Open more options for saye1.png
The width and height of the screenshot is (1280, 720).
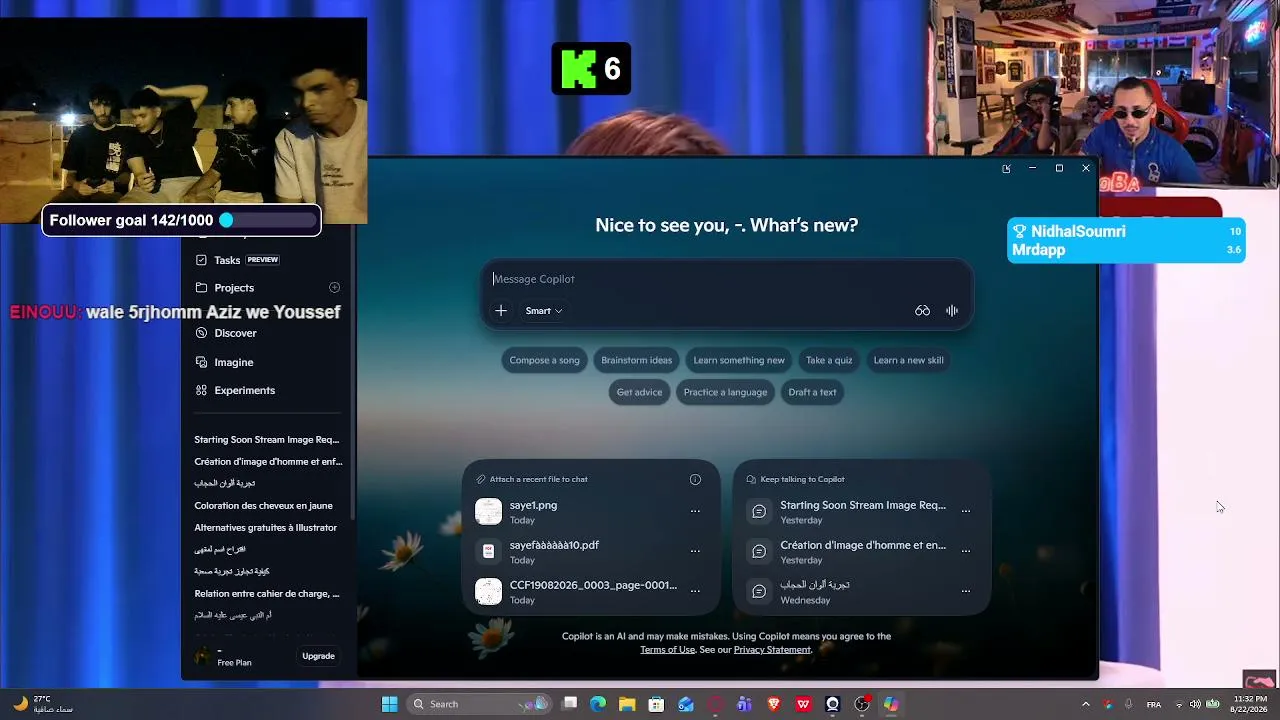(695, 511)
